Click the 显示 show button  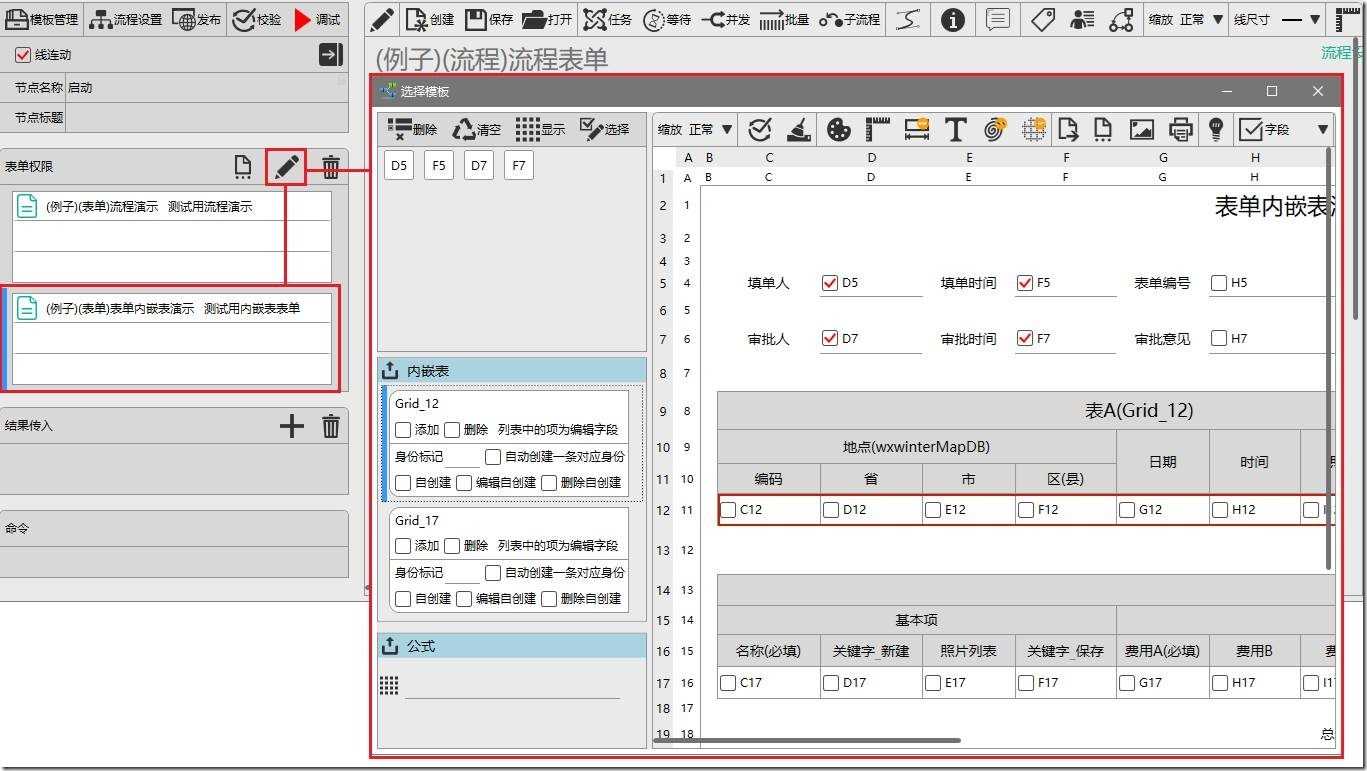pyautogui.click(x=541, y=129)
